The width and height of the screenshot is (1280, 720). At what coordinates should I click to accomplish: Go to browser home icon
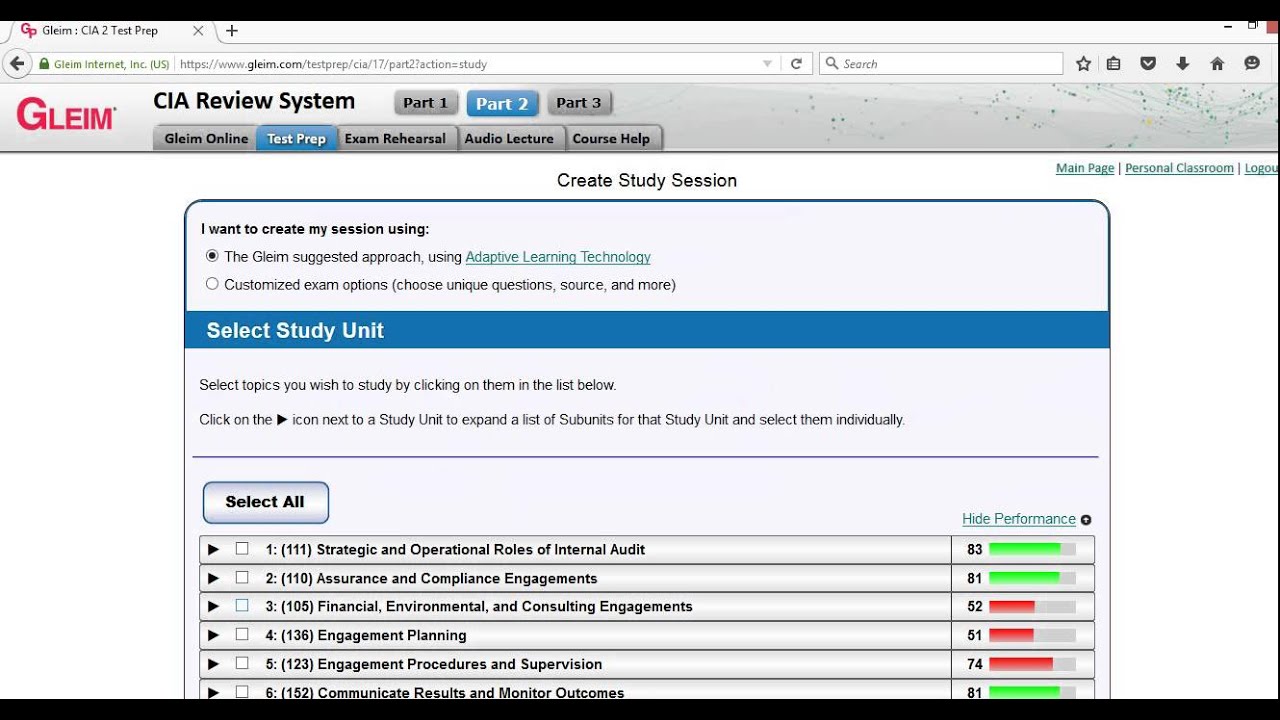pos(1217,64)
